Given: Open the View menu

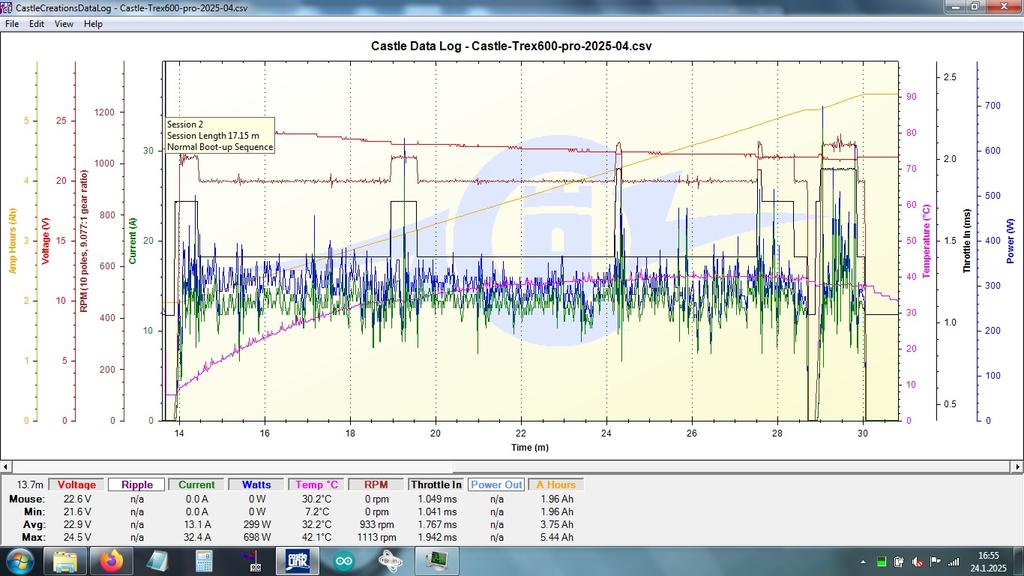Looking at the screenshot, I should tap(63, 23).
